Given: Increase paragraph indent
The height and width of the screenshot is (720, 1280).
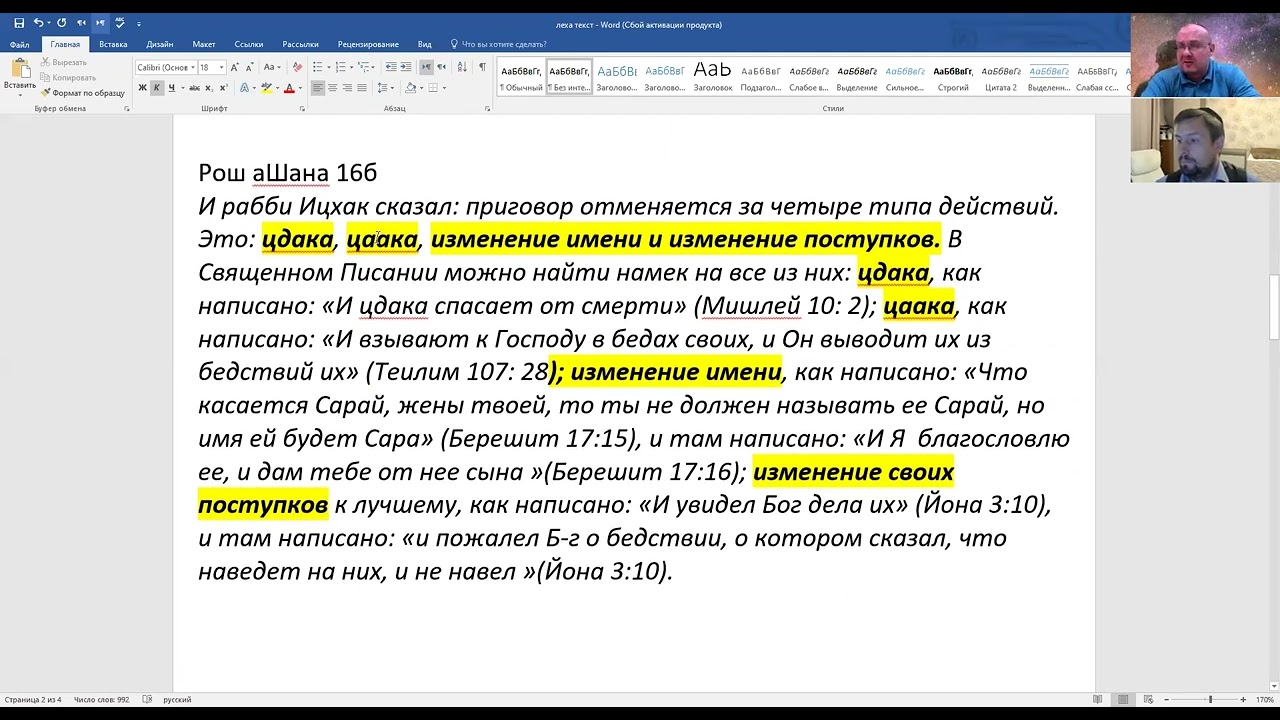Looking at the screenshot, I should click(x=406, y=67).
